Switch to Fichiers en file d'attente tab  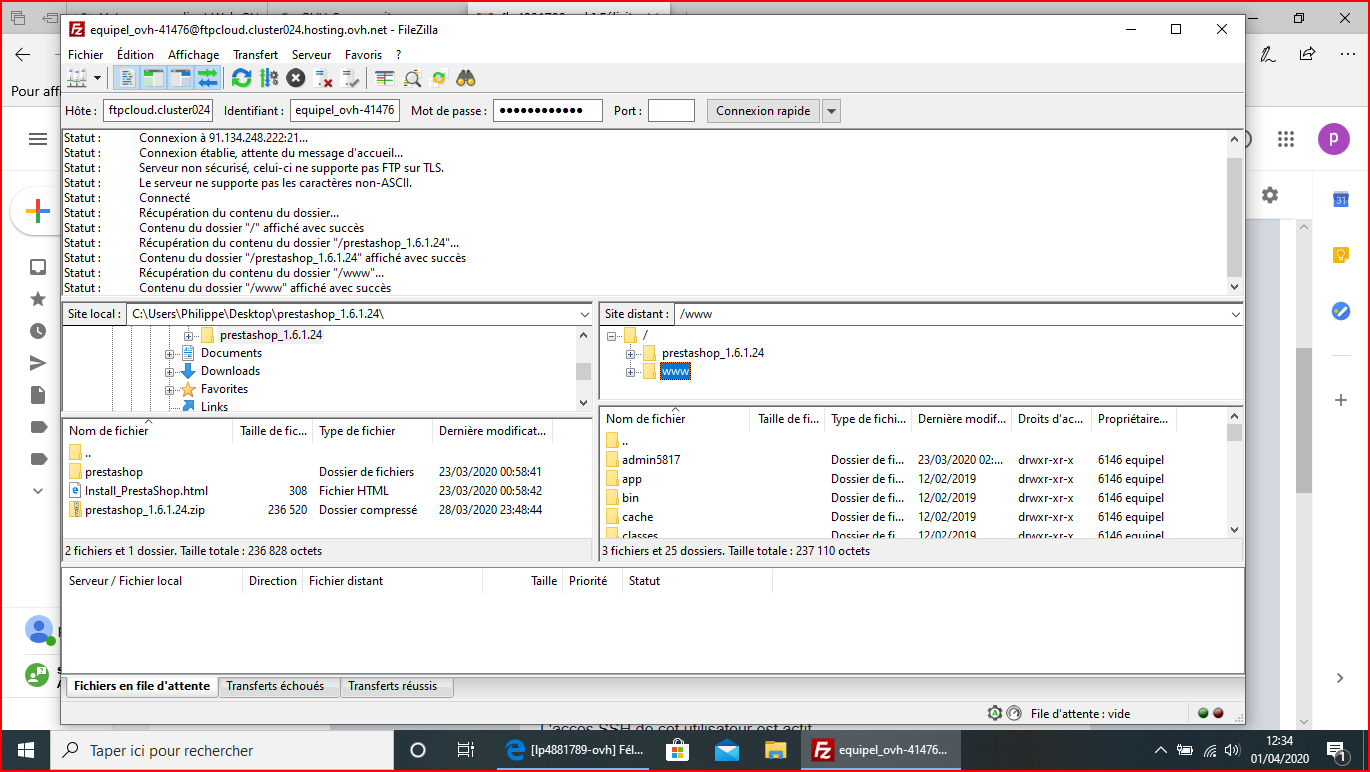[x=142, y=686]
